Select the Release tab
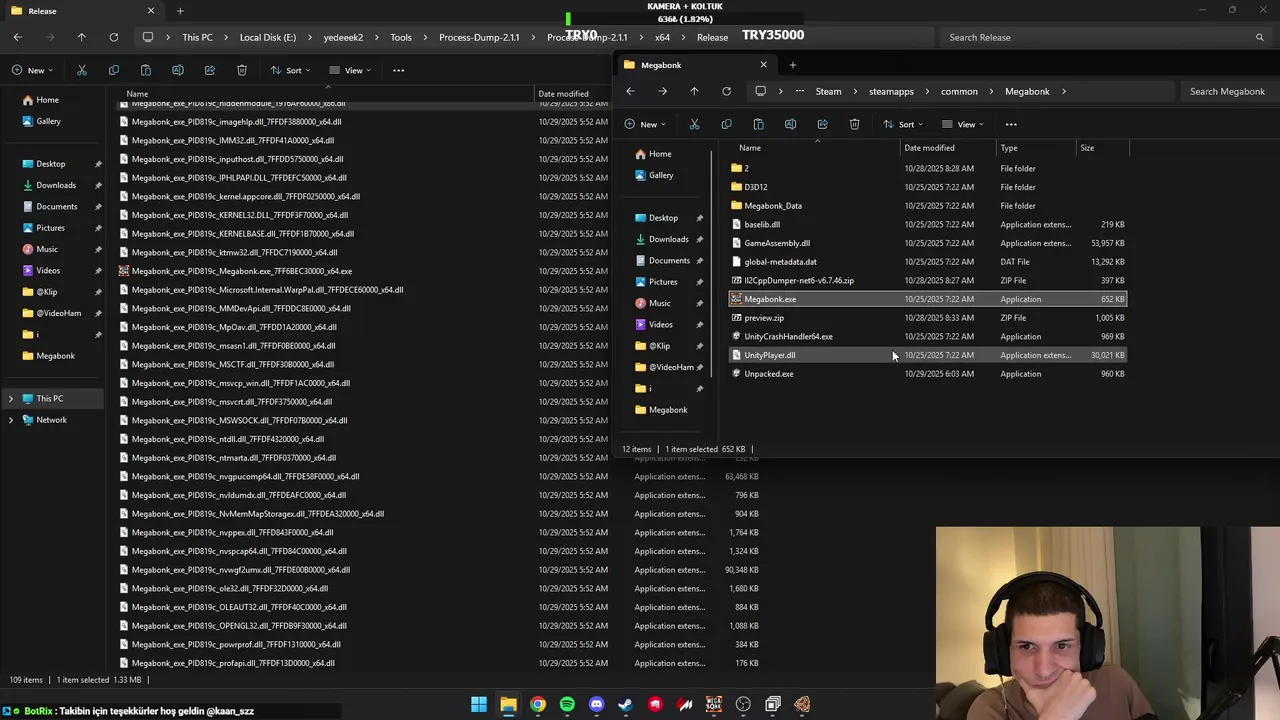This screenshot has height=720, width=1280. coord(82,11)
